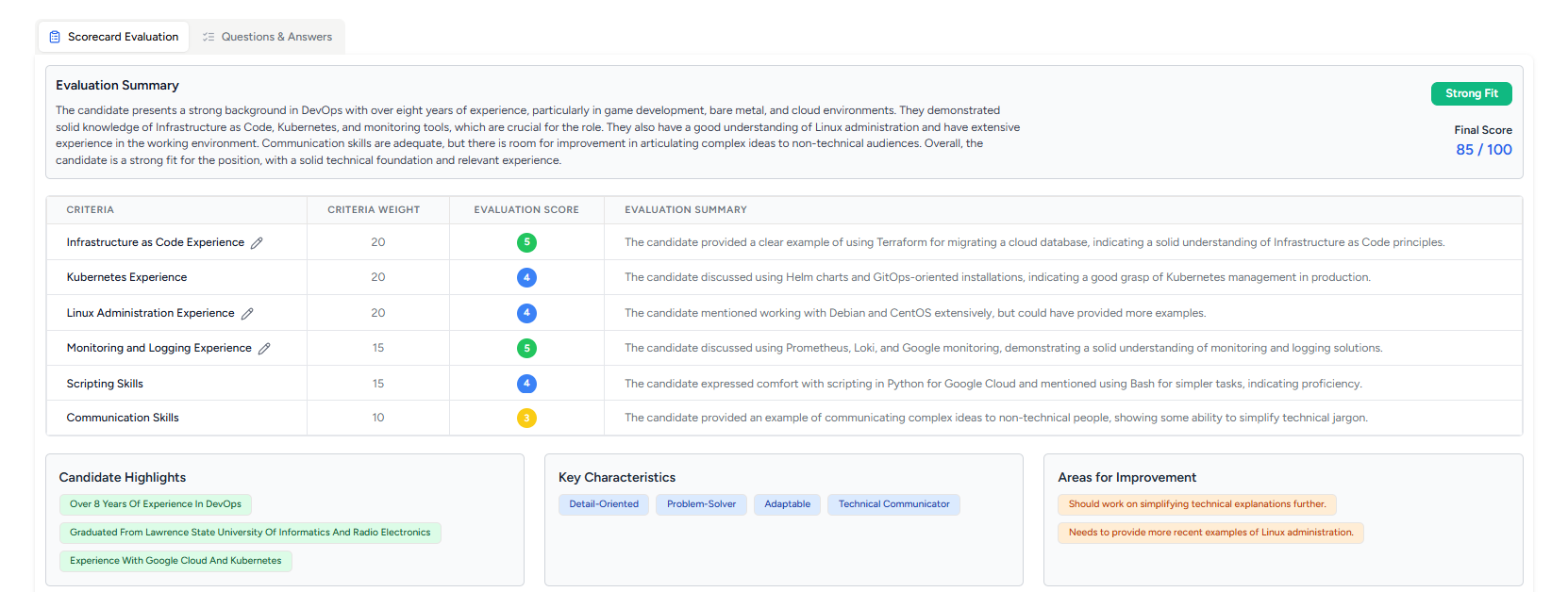Image resolution: width=1568 pixels, height=592 pixels.
Task: Click the Over 8 Years Of Experience highlight
Action: [156, 504]
